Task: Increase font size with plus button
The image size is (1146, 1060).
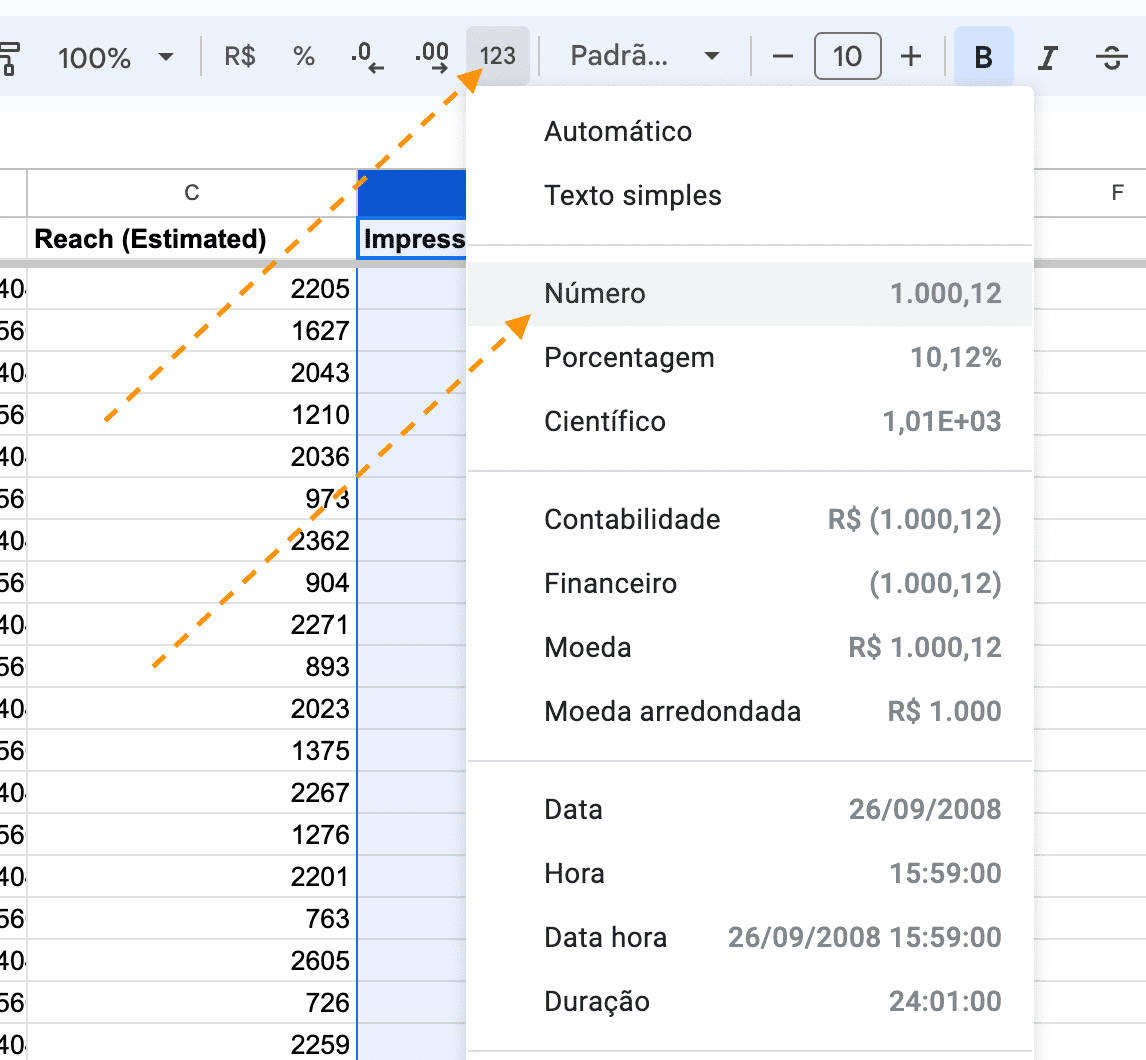Action: click(x=911, y=56)
